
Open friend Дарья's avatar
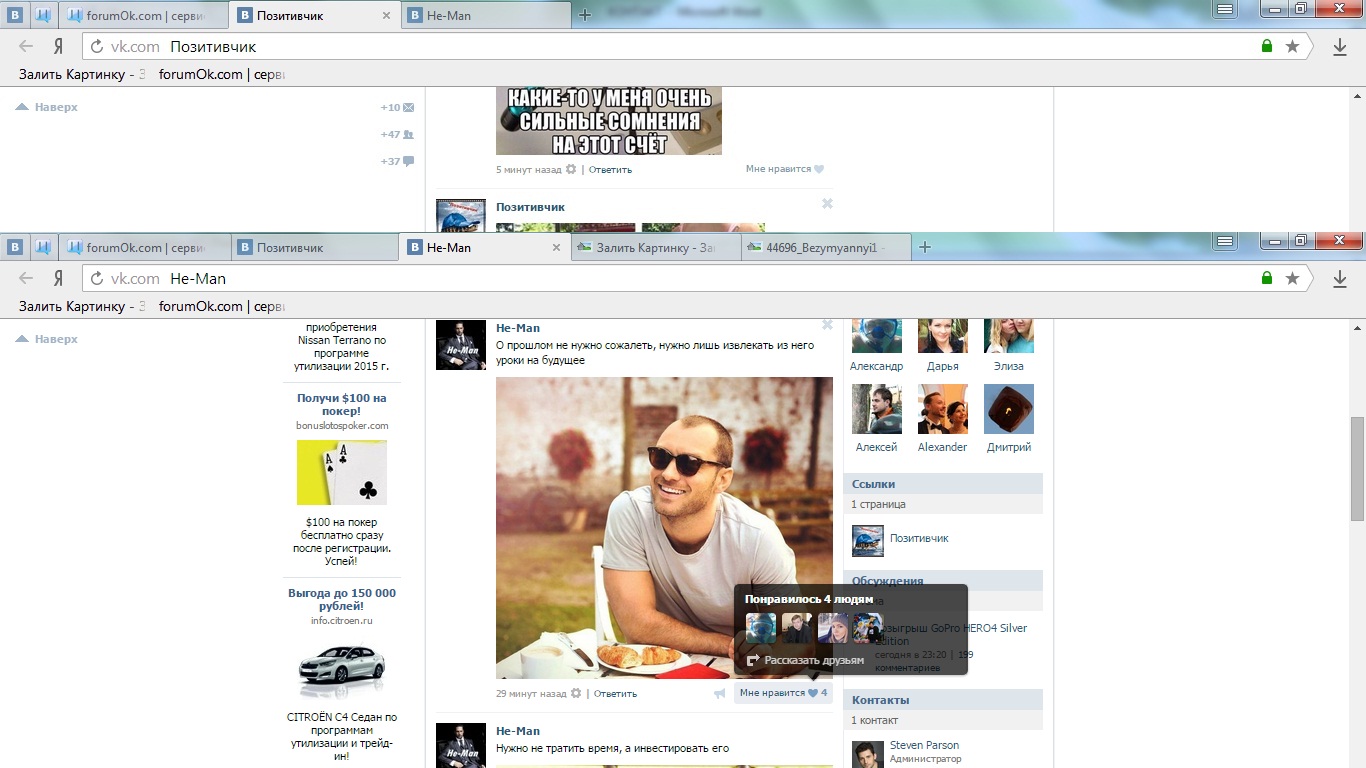point(943,336)
